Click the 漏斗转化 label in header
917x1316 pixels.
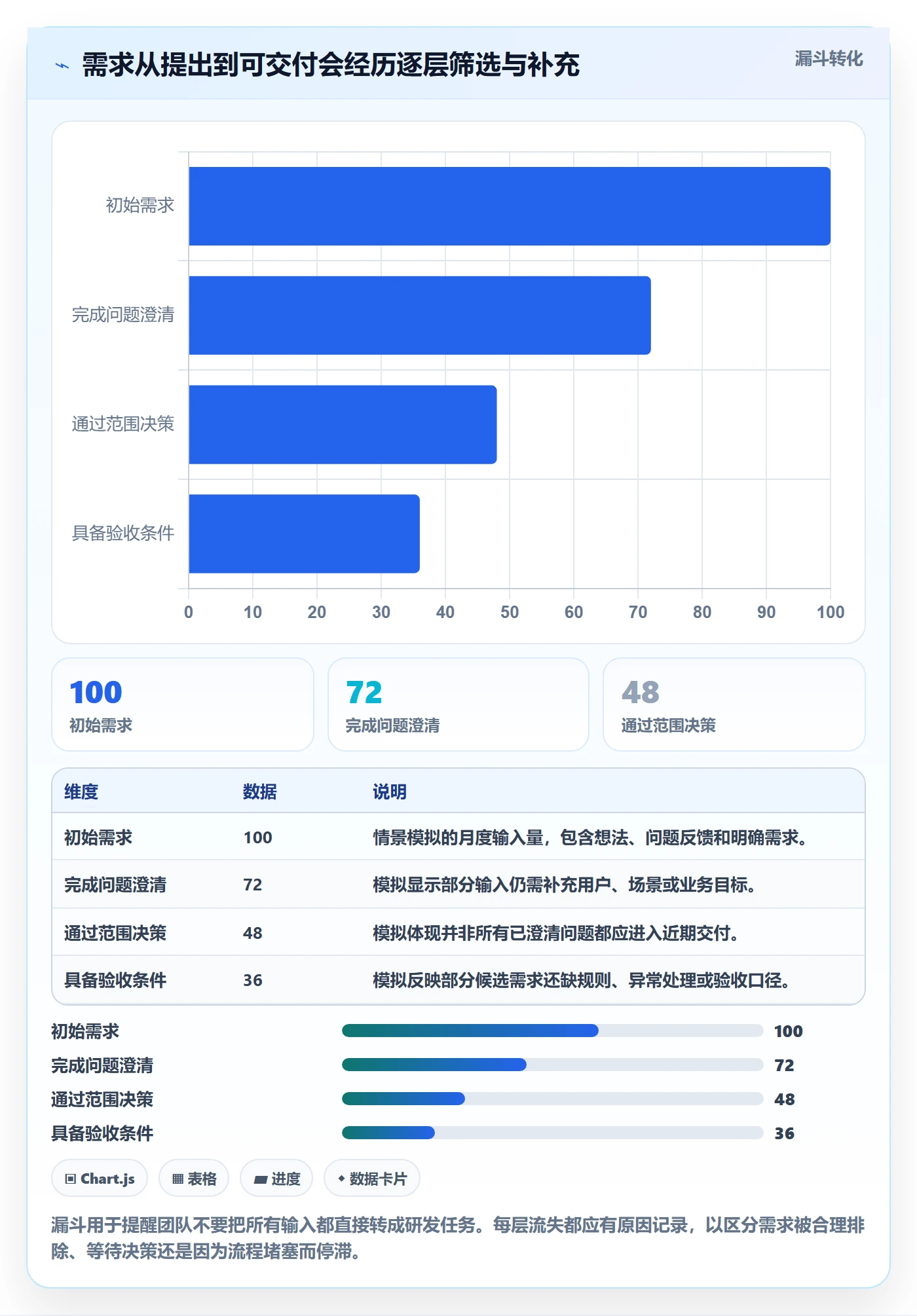pyautogui.click(x=829, y=59)
